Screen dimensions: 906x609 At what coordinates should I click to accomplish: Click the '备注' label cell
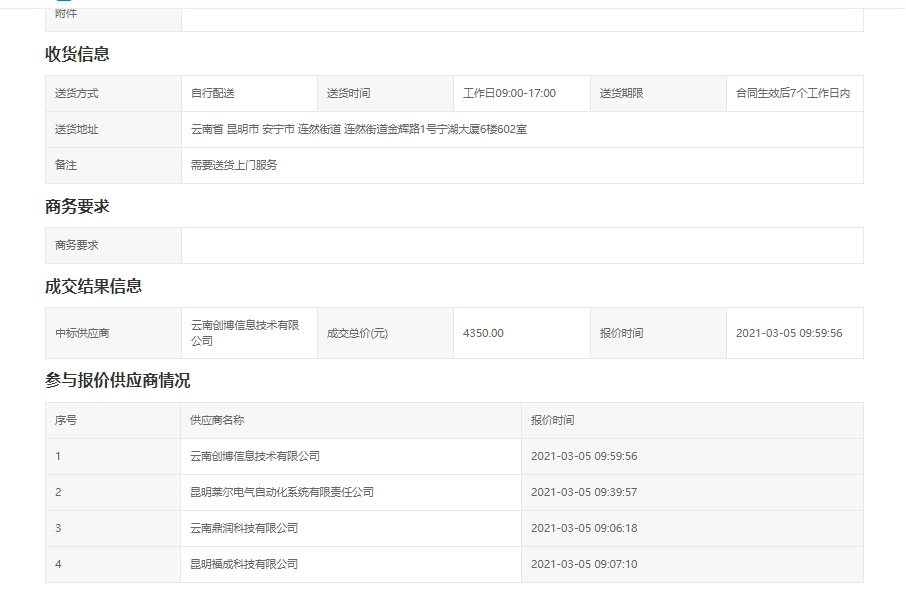click(x=113, y=165)
